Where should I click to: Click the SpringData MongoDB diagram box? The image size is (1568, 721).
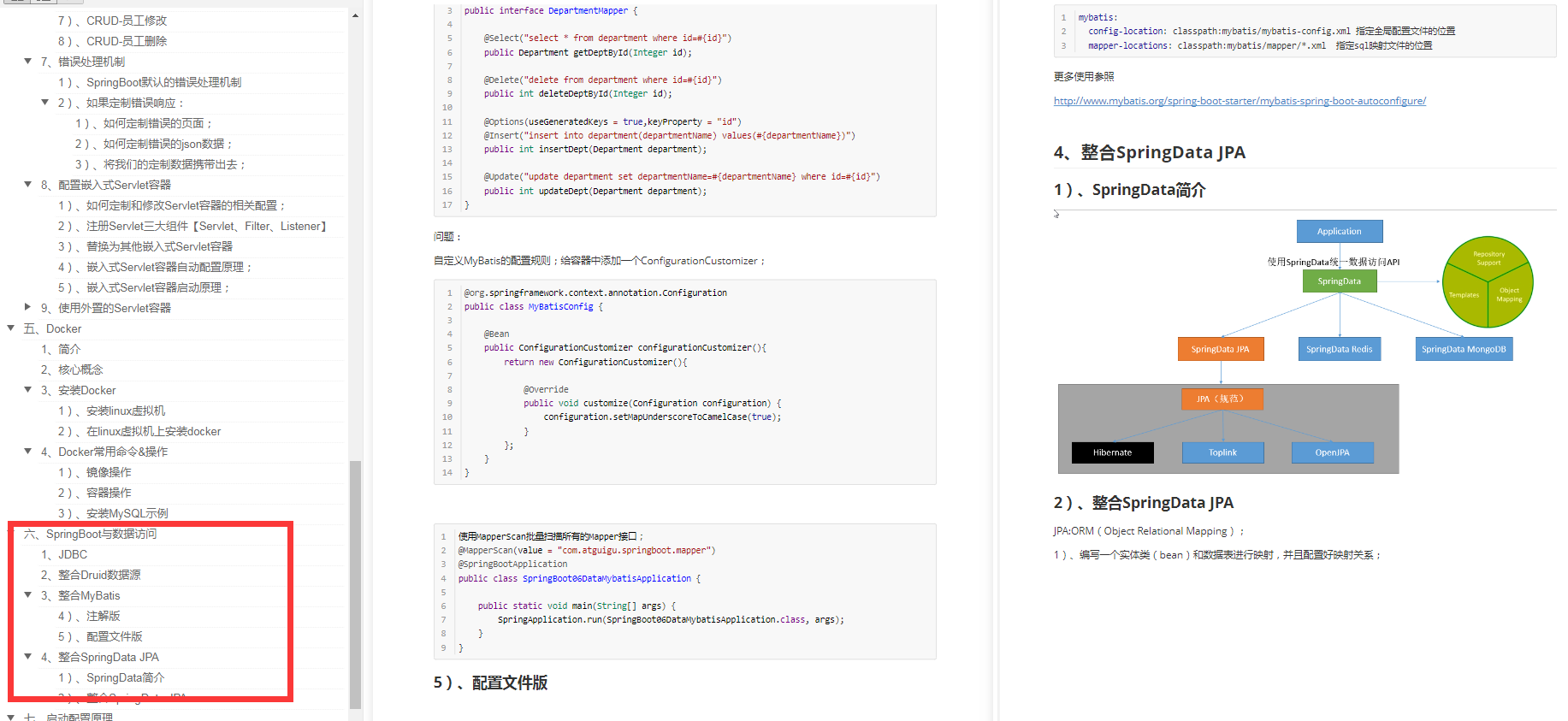point(1464,349)
